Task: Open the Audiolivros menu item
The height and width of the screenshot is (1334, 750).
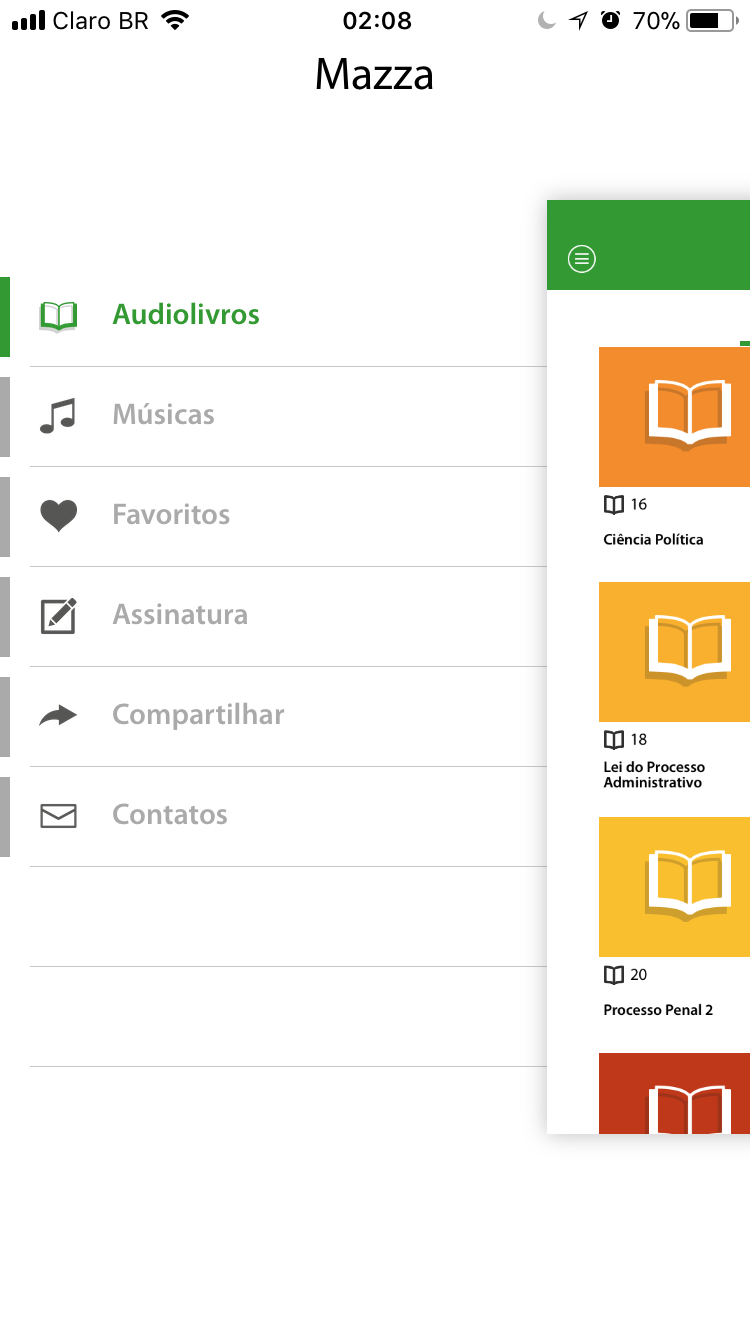Action: (x=186, y=315)
